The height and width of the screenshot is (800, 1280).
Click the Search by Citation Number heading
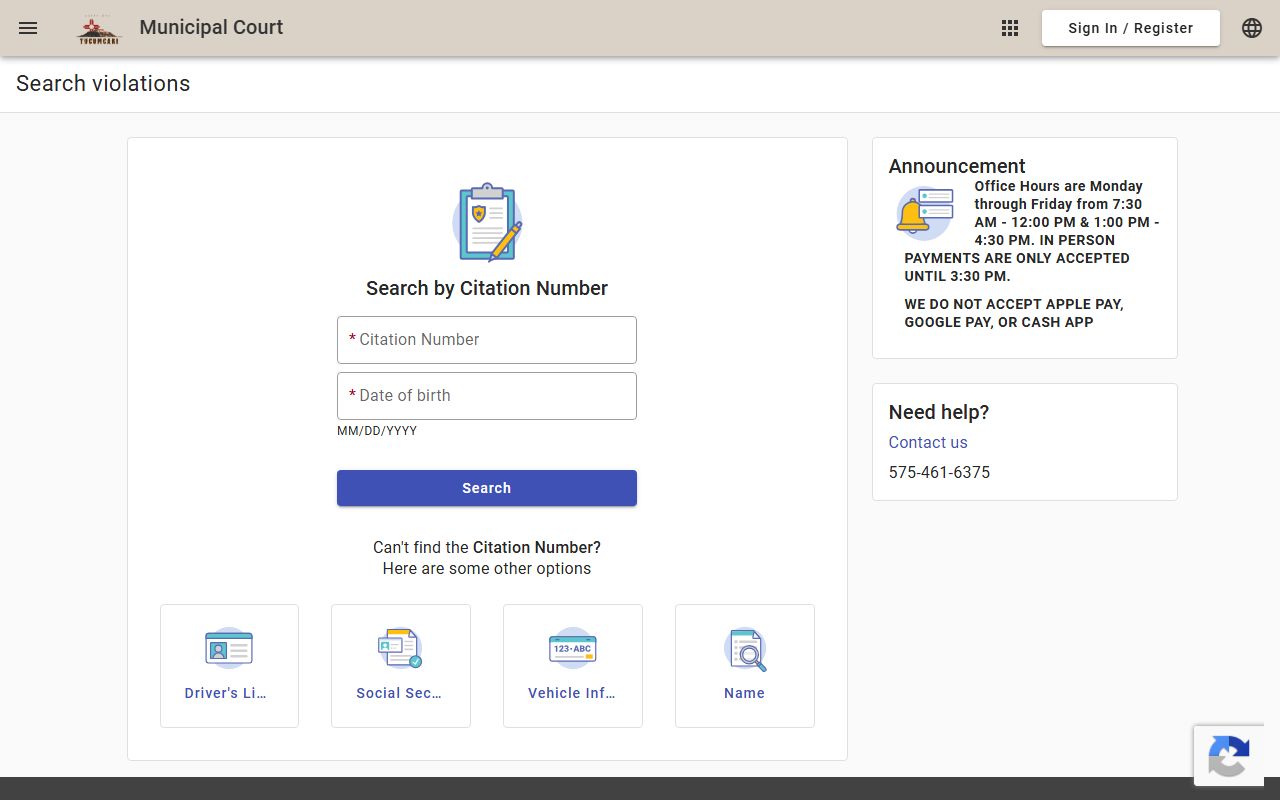(x=487, y=288)
